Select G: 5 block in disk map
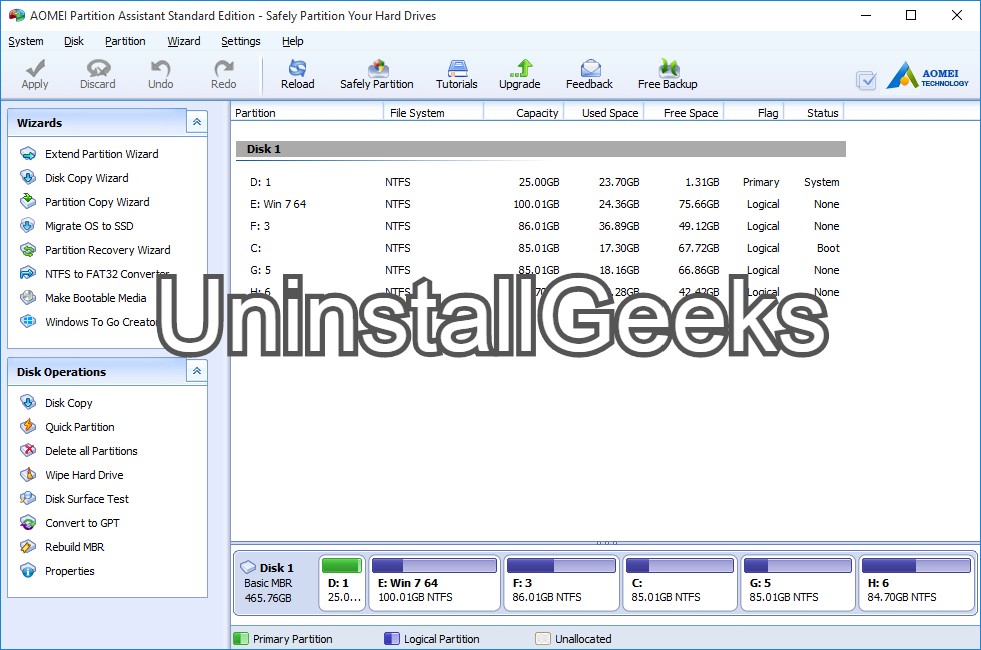 point(798,582)
